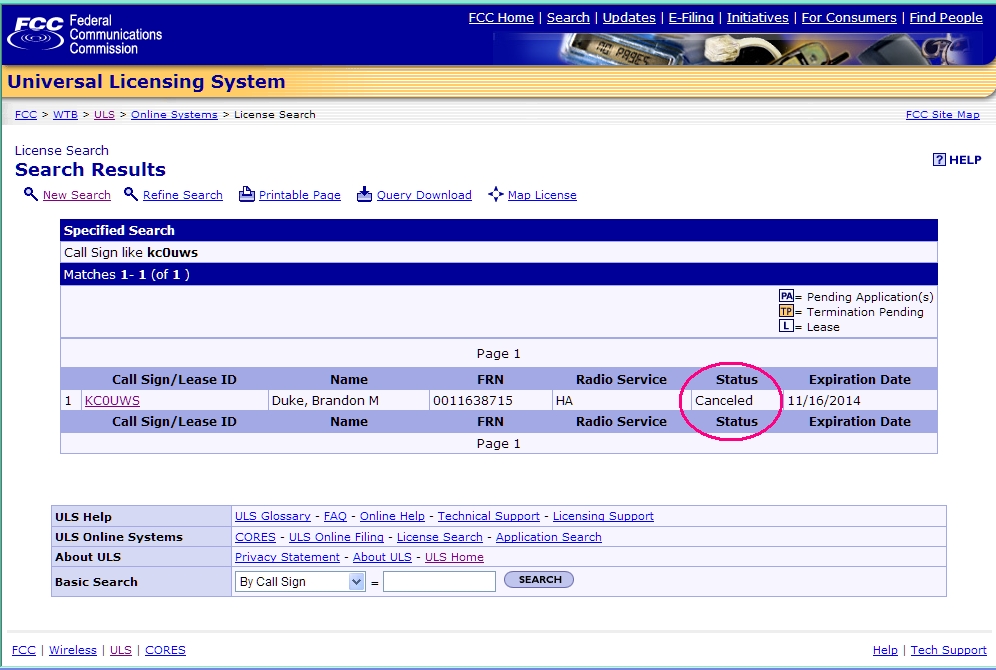Image resolution: width=996 pixels, height=670 pixels.
Task: Click the Basic Search text field
Action: pyautogui.click(x=440, y=582)
